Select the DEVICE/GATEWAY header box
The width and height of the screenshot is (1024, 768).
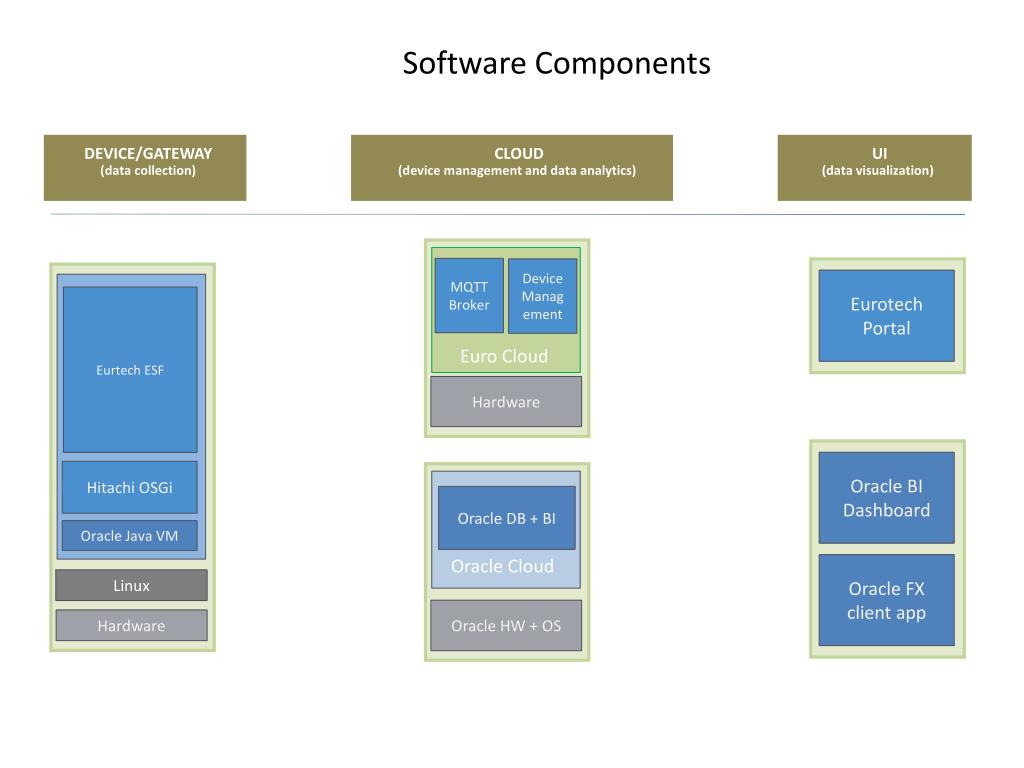pyautogui.click(x=145, y=168)
